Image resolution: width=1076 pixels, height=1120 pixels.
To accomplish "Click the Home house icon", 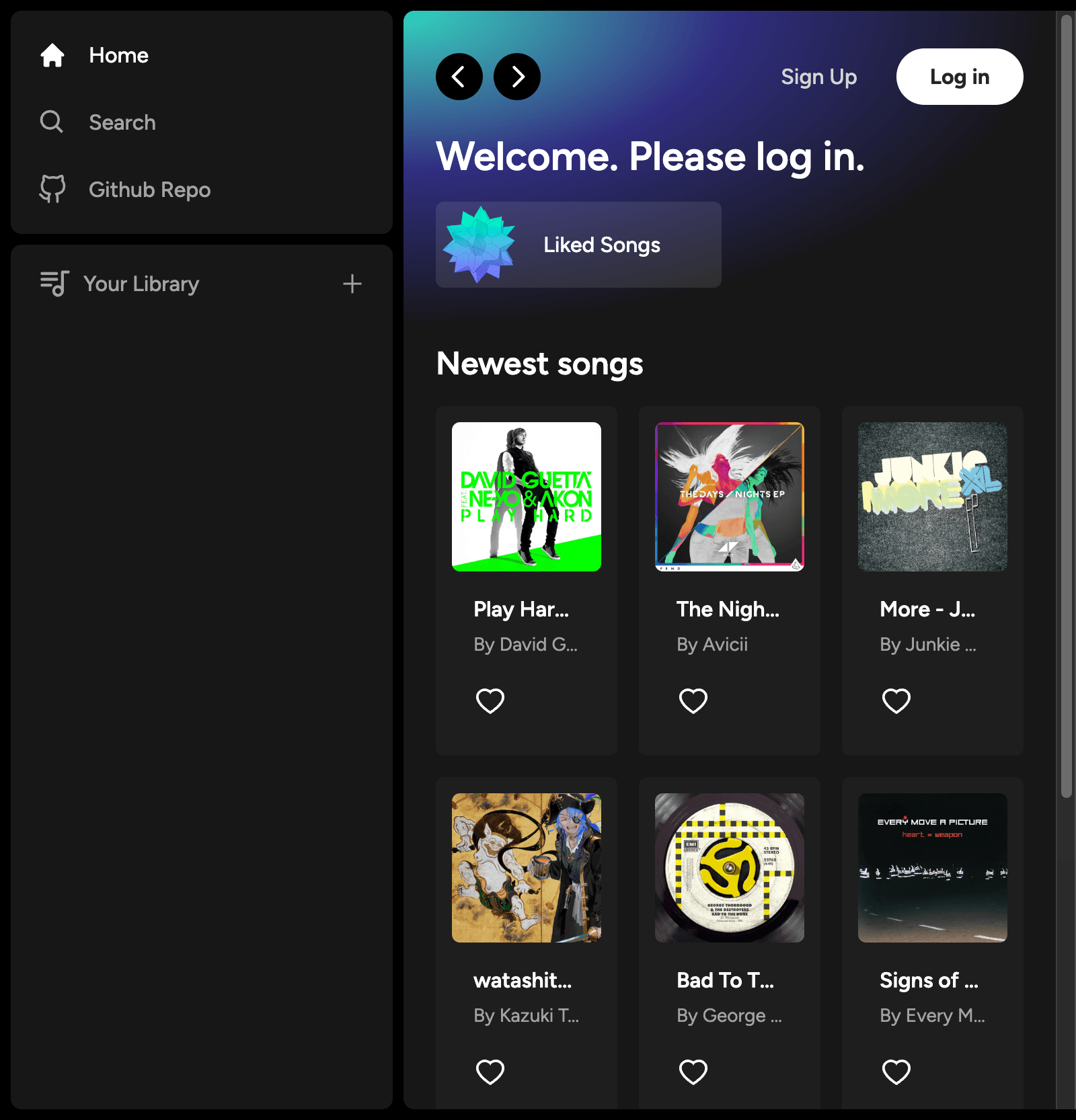I will click(x=52, y=55).
